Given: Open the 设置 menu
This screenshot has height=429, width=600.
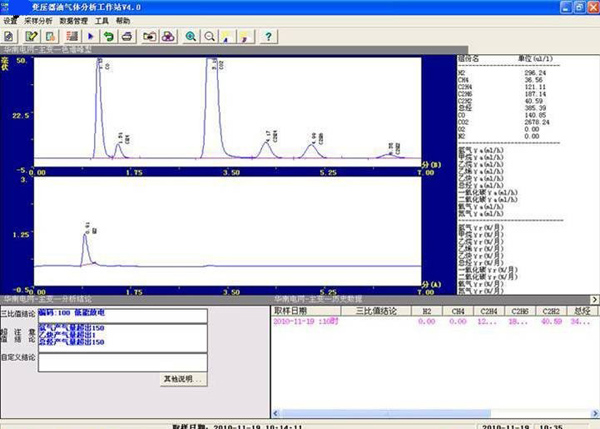Looking at the screenshot, I should [x=11, y=20].
